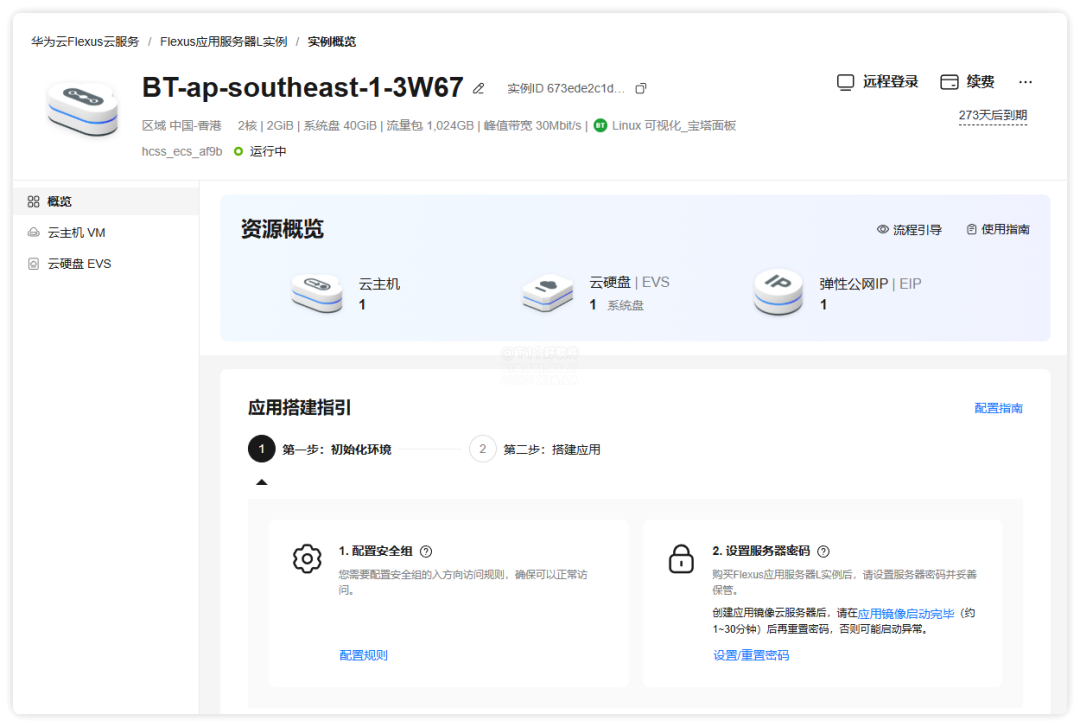Click the 弹性公网IP | EIP label
The height and width of the screenshot is (727, 1080).
click(x=870, y=284)
